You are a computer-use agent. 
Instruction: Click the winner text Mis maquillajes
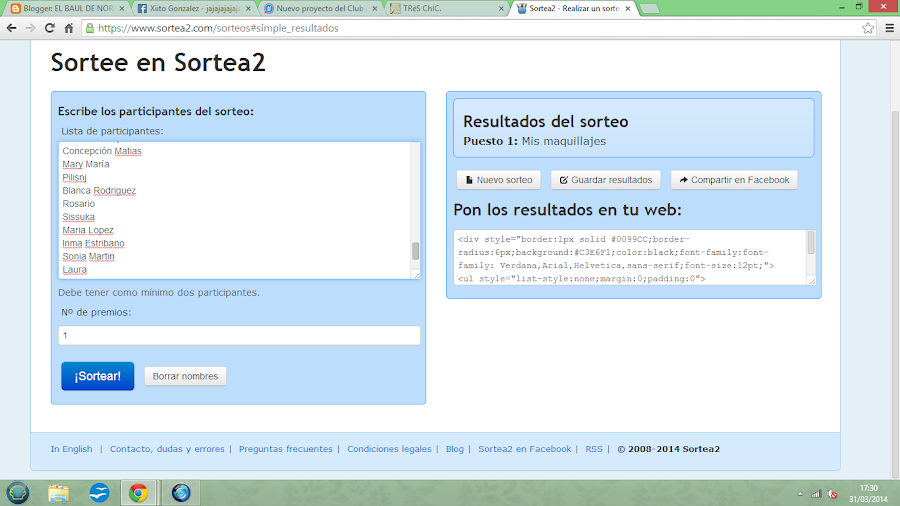coord(564,141)
